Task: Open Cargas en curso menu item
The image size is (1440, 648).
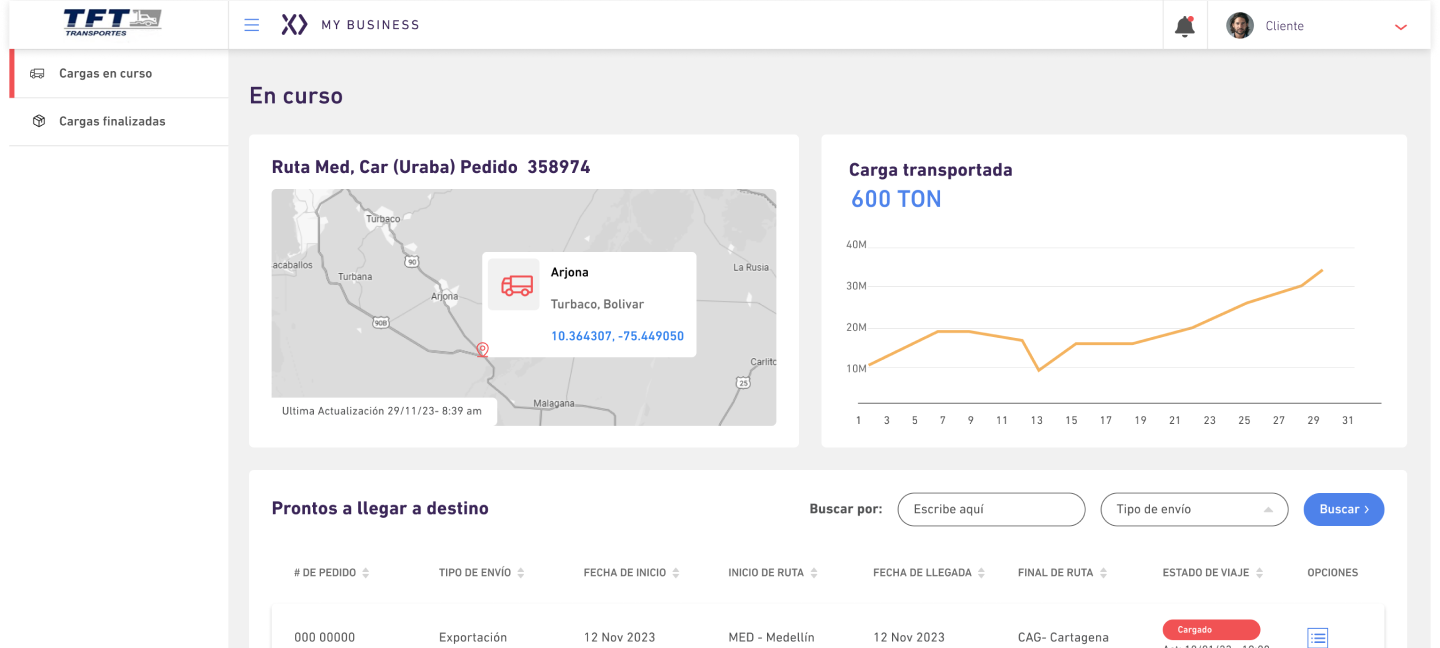Action: 119,74
